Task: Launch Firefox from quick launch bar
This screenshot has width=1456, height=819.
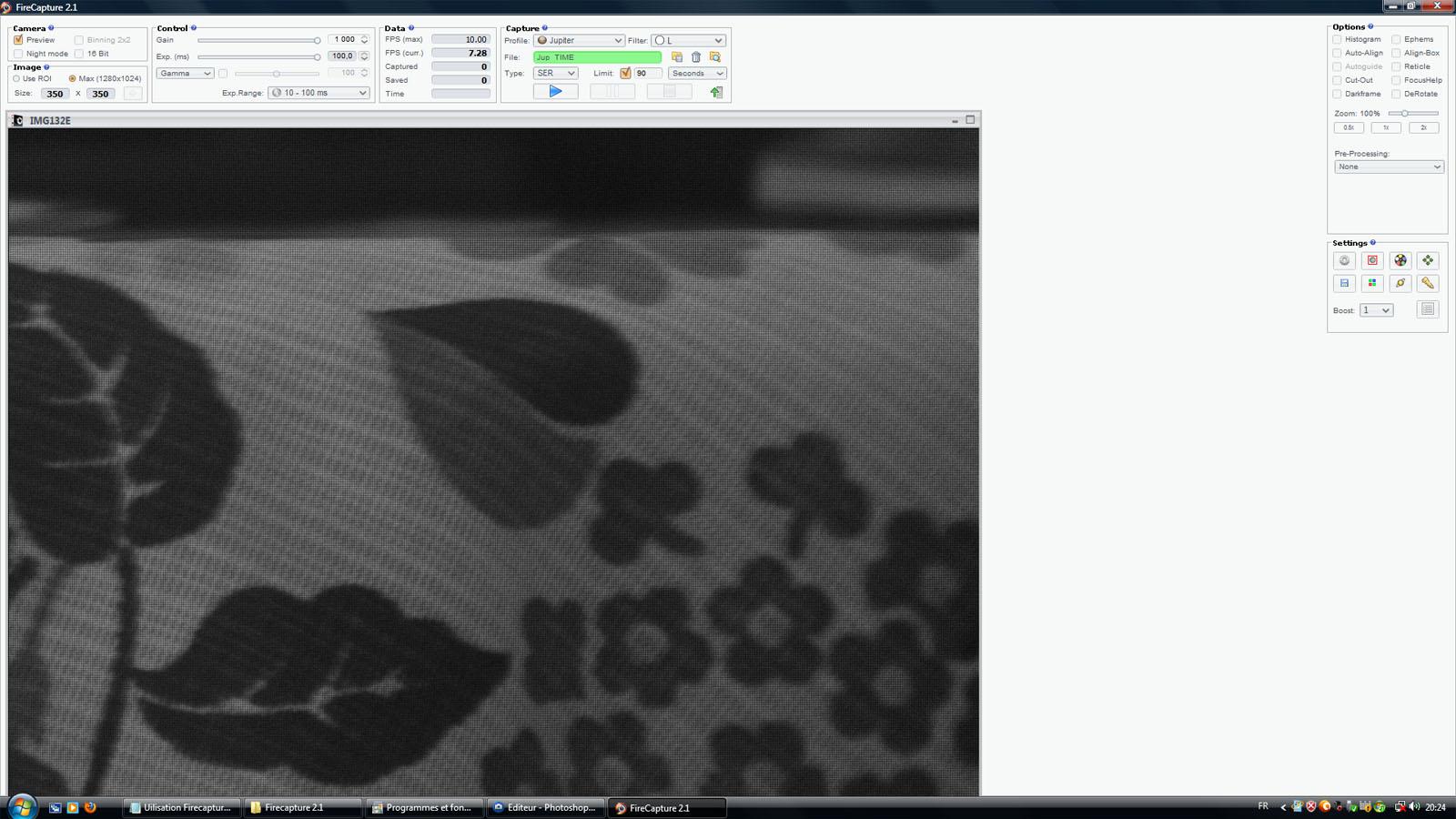Action: tap(90, 807)
